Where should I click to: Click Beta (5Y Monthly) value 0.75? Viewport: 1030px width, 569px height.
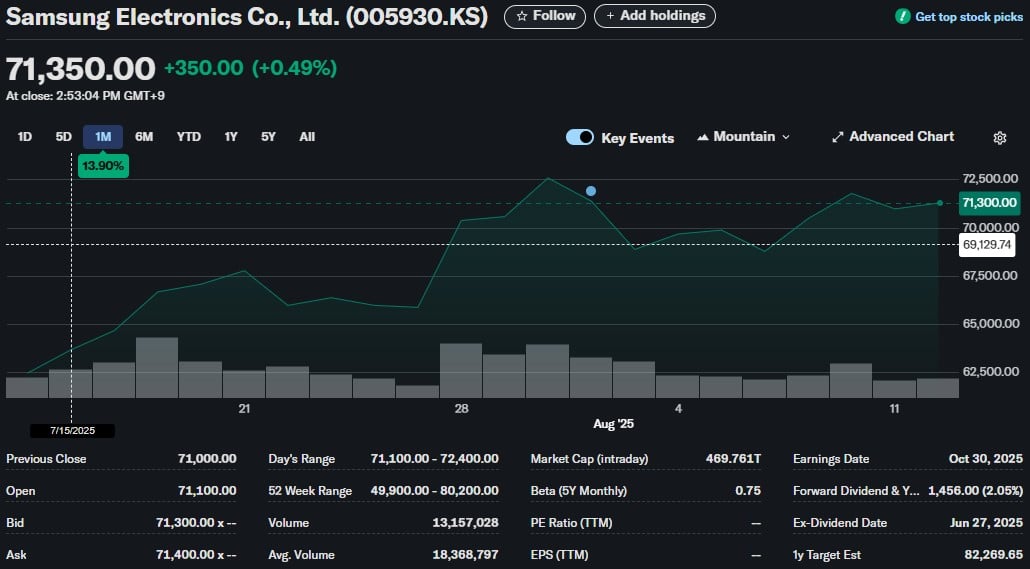748,491
